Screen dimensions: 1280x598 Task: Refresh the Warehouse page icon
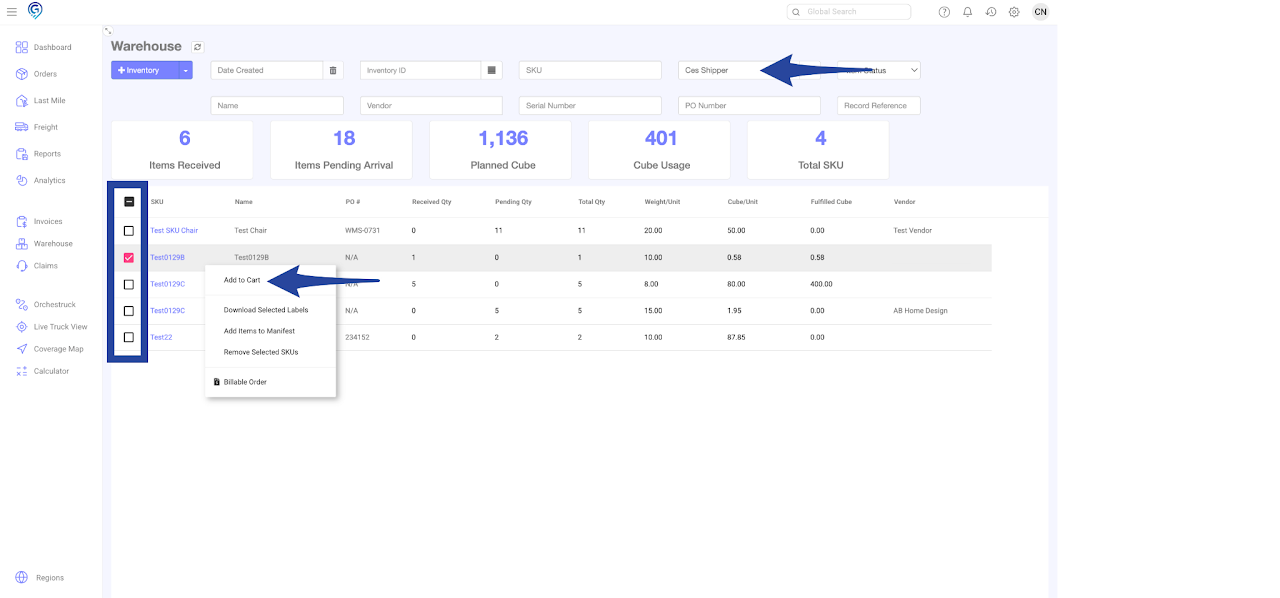pos(197,47)
